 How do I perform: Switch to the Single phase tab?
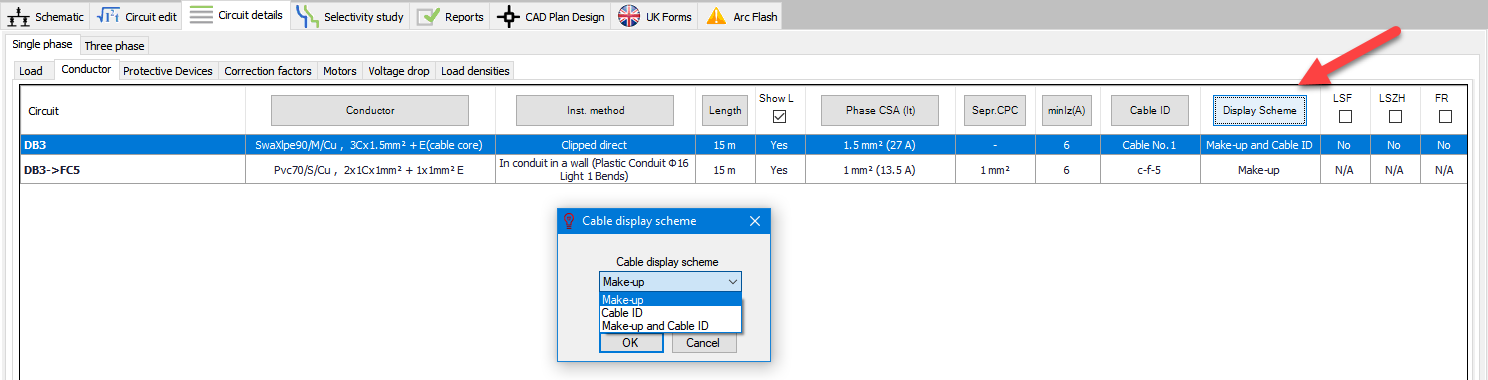pos(42,45)
